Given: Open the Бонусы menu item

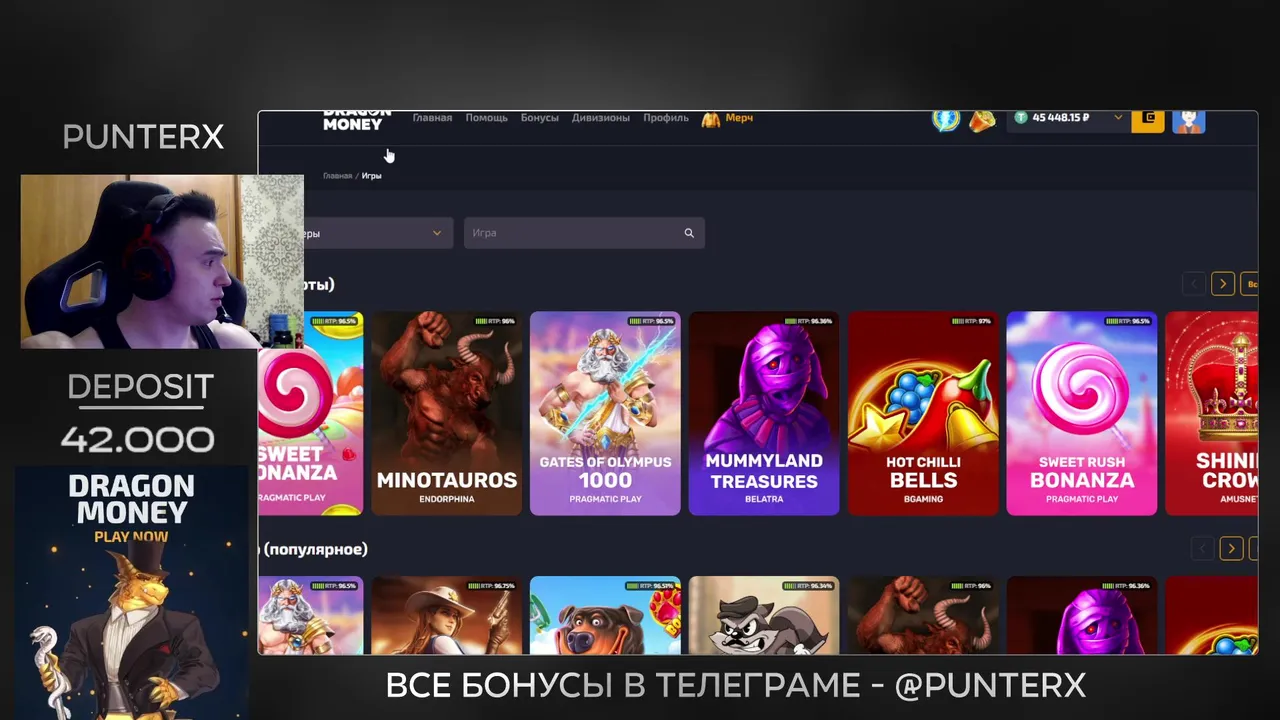Looking at the screenshot, I should pos(539,118).
